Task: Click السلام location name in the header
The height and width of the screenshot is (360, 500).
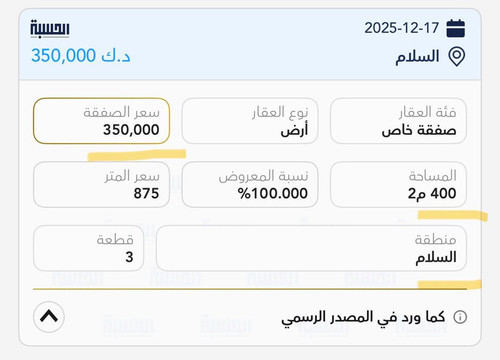Action: point(417,57)
